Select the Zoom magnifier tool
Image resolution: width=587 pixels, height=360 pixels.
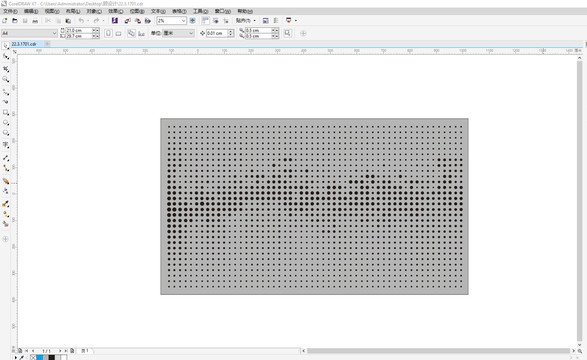(6, 79)
